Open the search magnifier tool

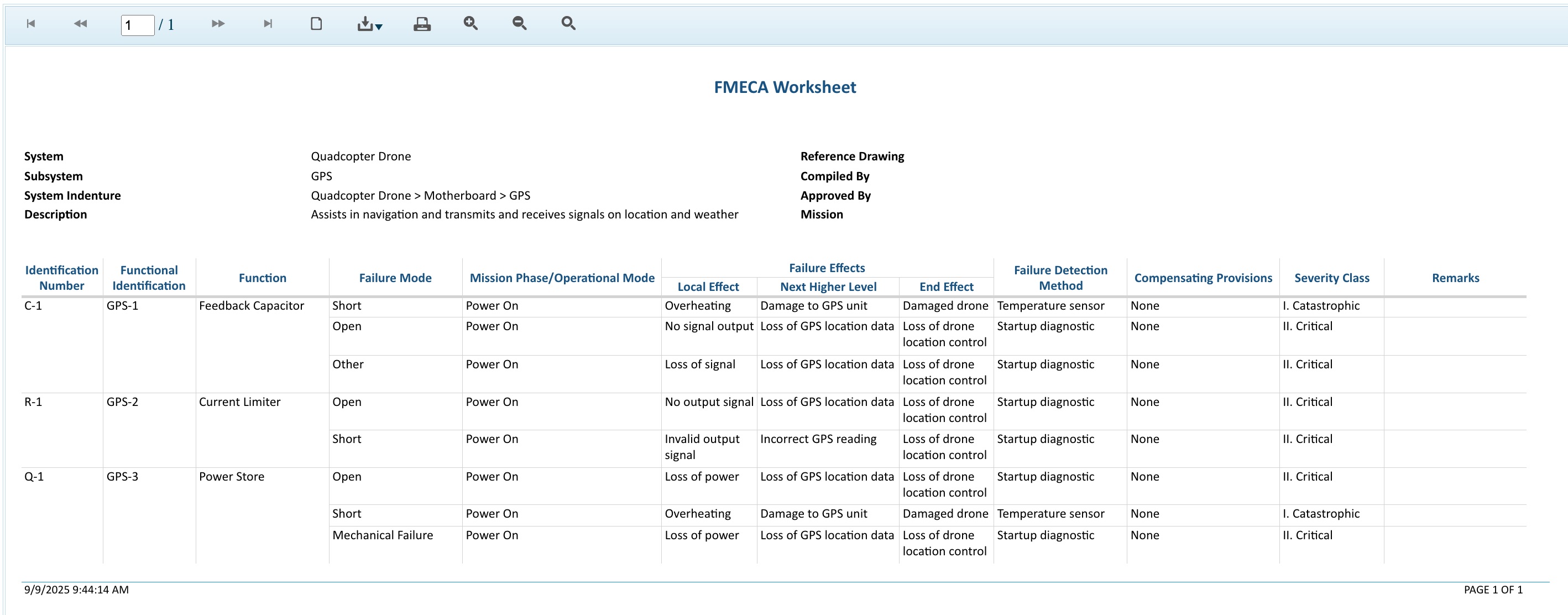coord(568,23)
